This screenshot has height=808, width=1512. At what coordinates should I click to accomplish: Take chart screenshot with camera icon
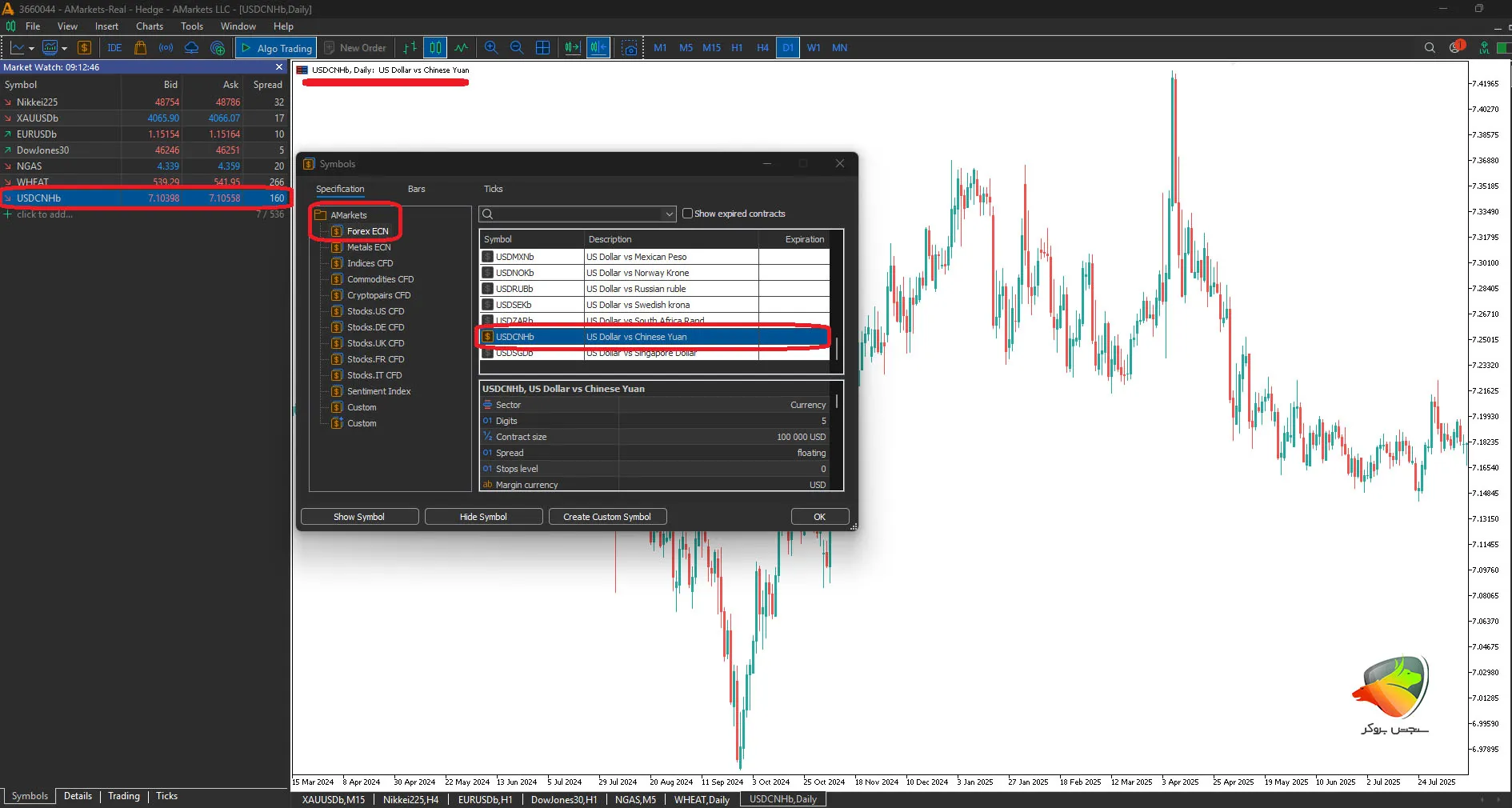(x=630, y=48)
